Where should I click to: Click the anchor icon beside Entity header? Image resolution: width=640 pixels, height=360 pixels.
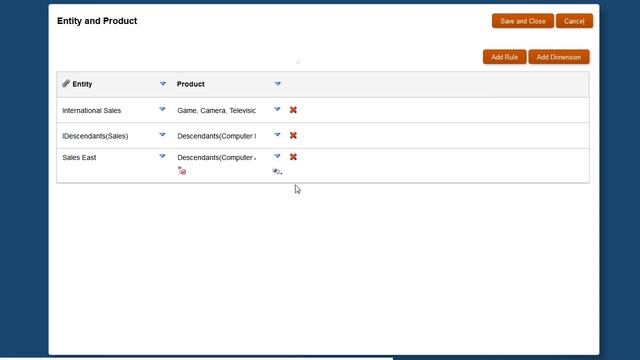coord(66,84)
